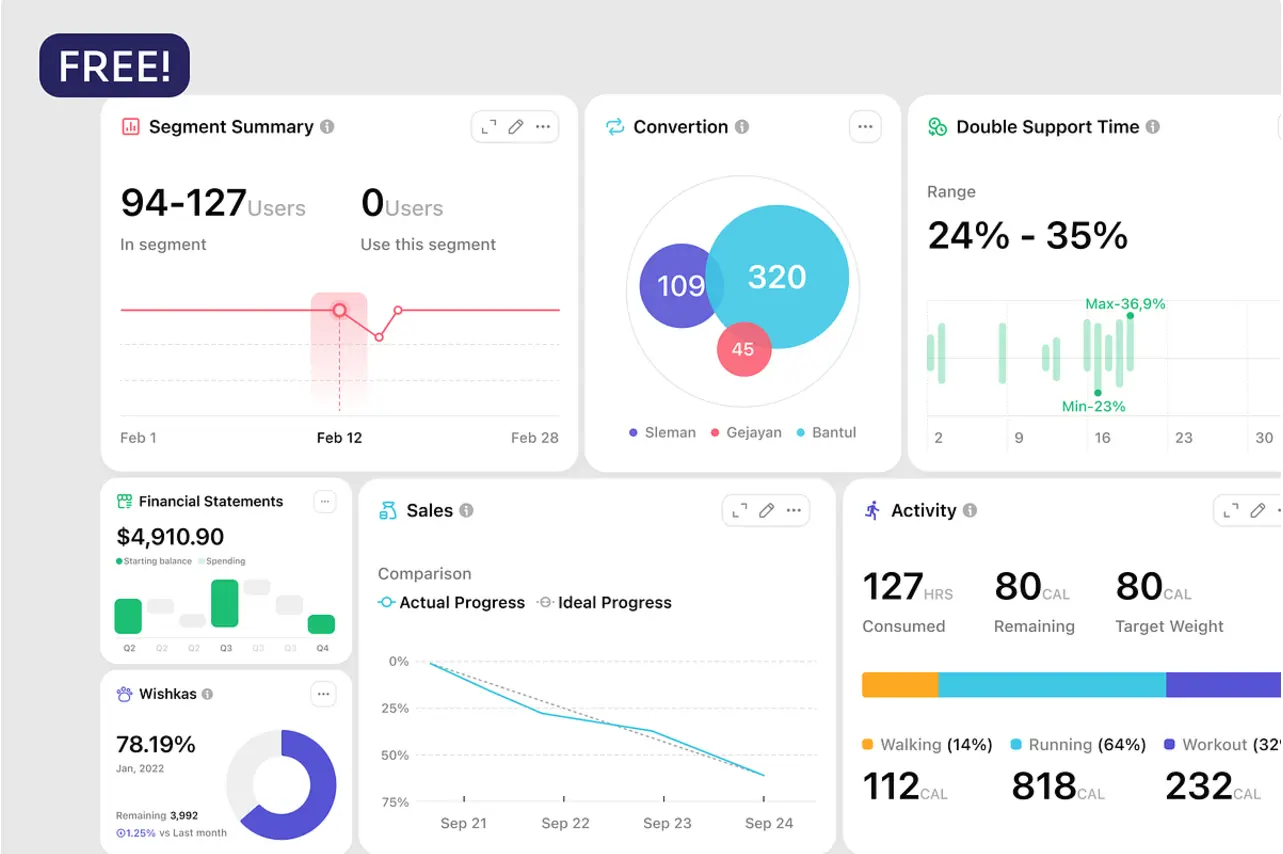This screenshot has width=1283, height=854.
Task: Click the Min-23% chart label
Action: tap(1093, 406)
